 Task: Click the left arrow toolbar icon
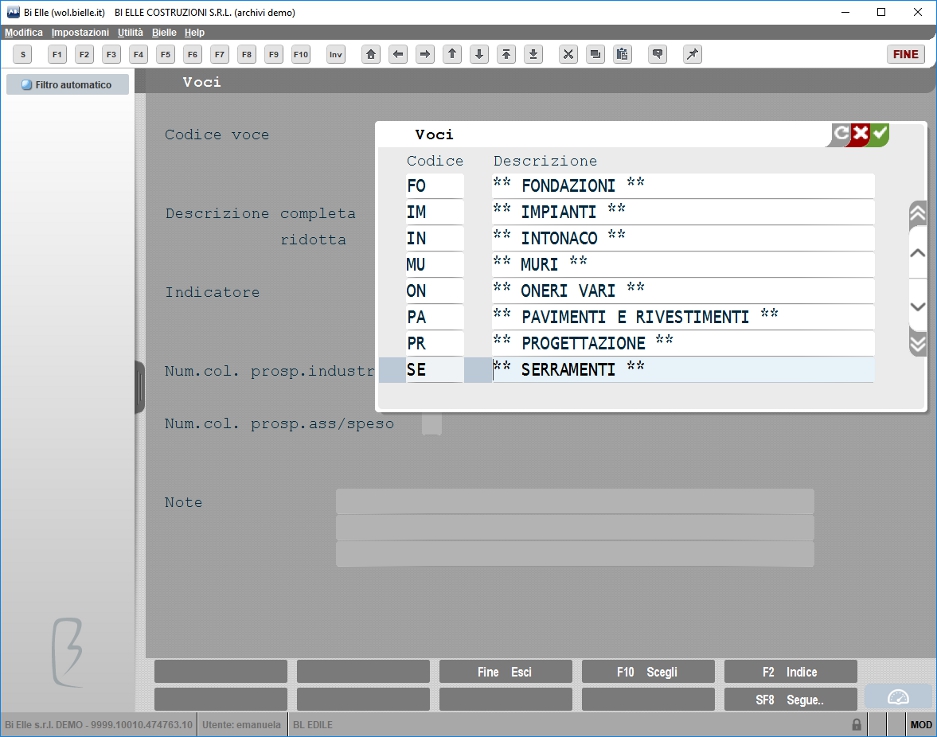coord(398,54)
